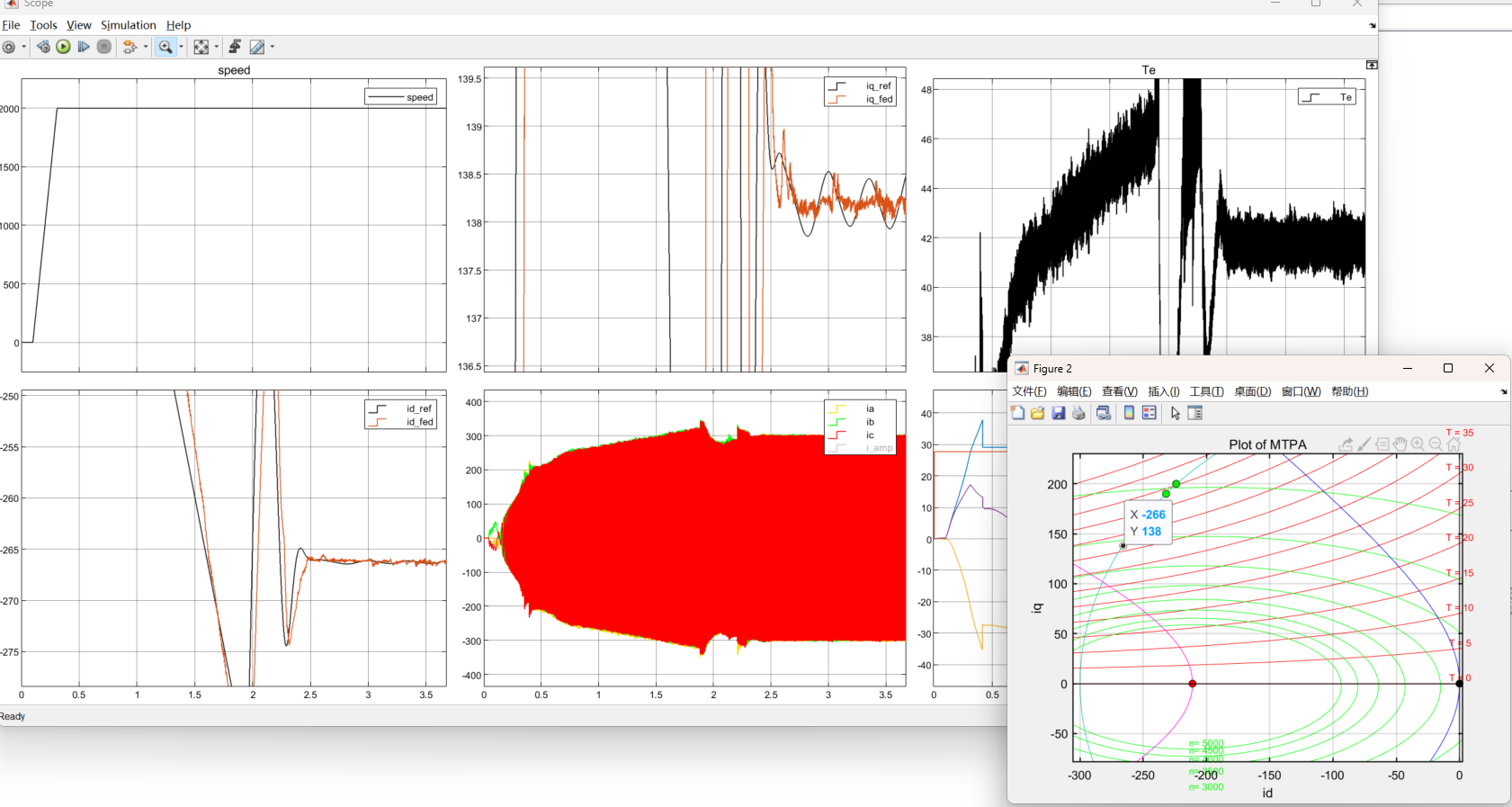Select pan hand tool on MTPA plot
Image resolution: width=1512 pixels, height=807 pixels.
tap(1400, 444)
